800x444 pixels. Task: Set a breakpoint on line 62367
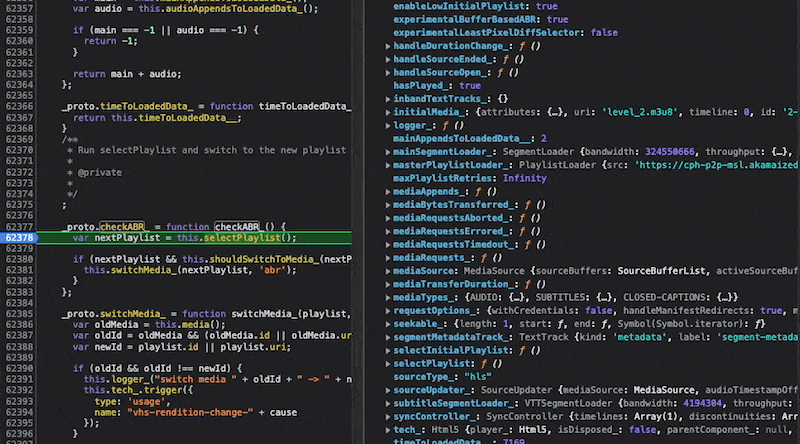click(x=19, y=117)
